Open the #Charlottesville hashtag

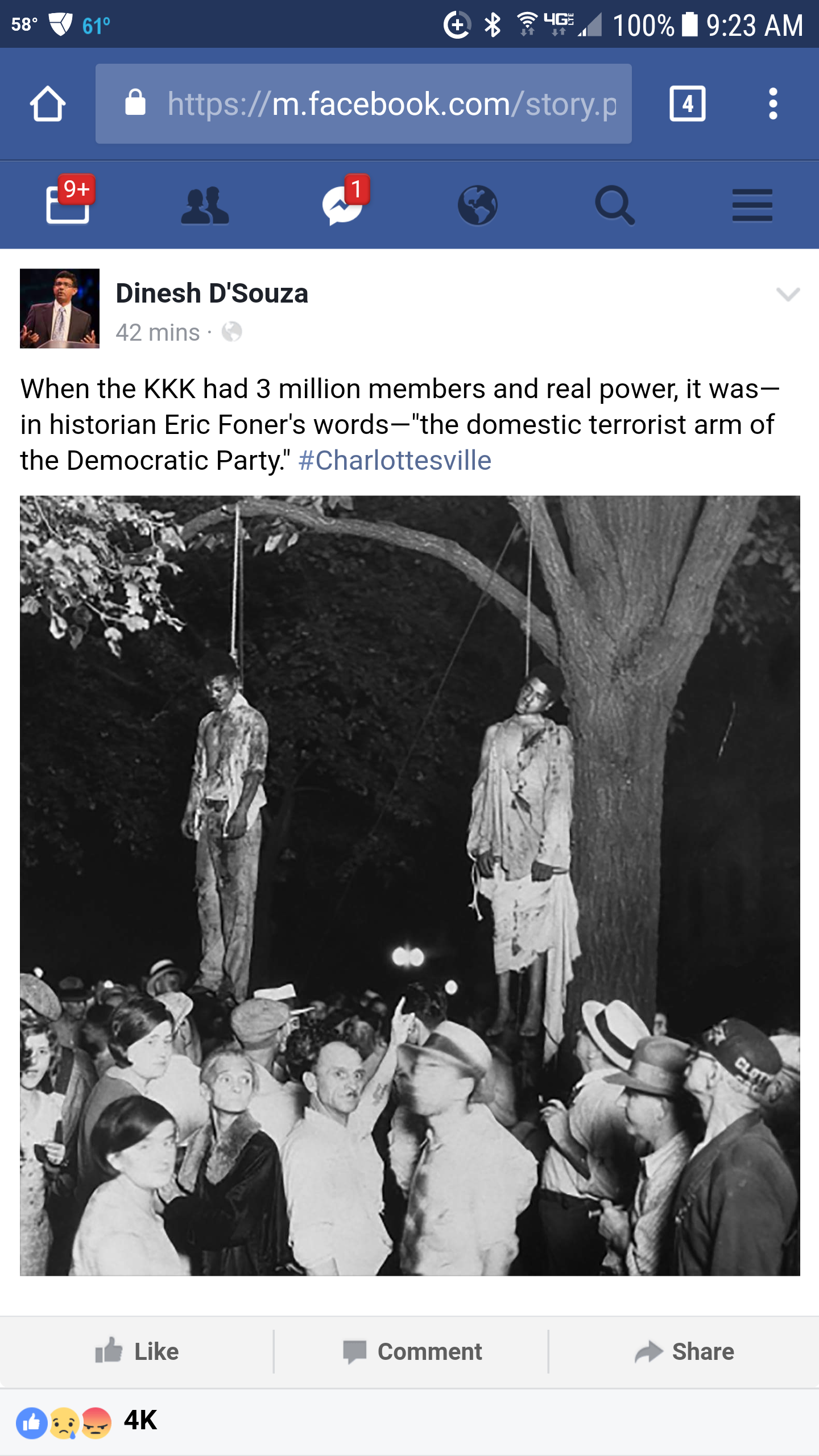[x=395, y=461]
